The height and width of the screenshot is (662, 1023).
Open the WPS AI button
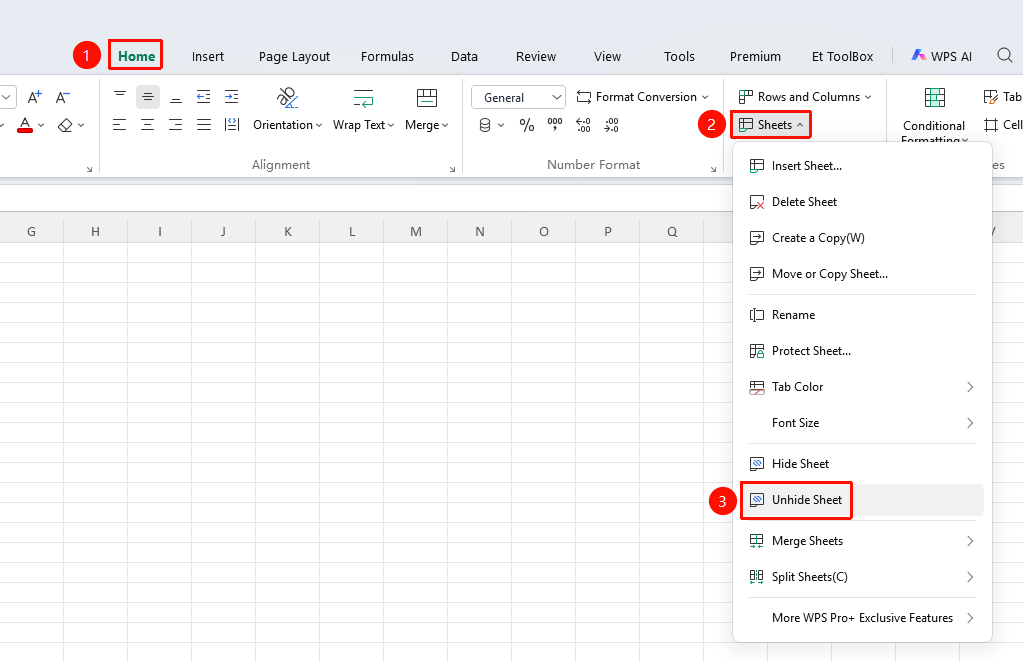click(941, 56)
